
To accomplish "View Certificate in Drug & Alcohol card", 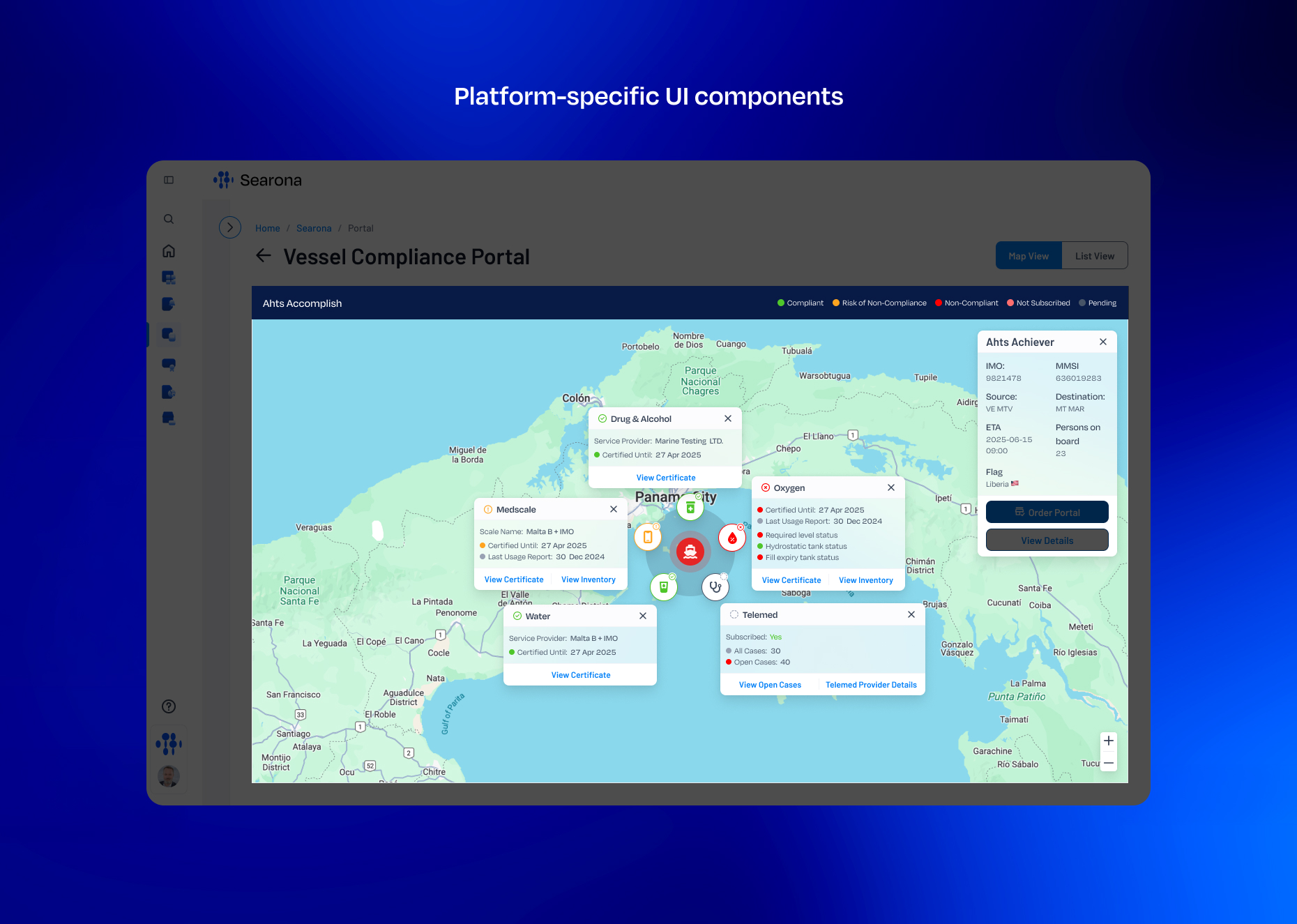I will pos(666,478).
